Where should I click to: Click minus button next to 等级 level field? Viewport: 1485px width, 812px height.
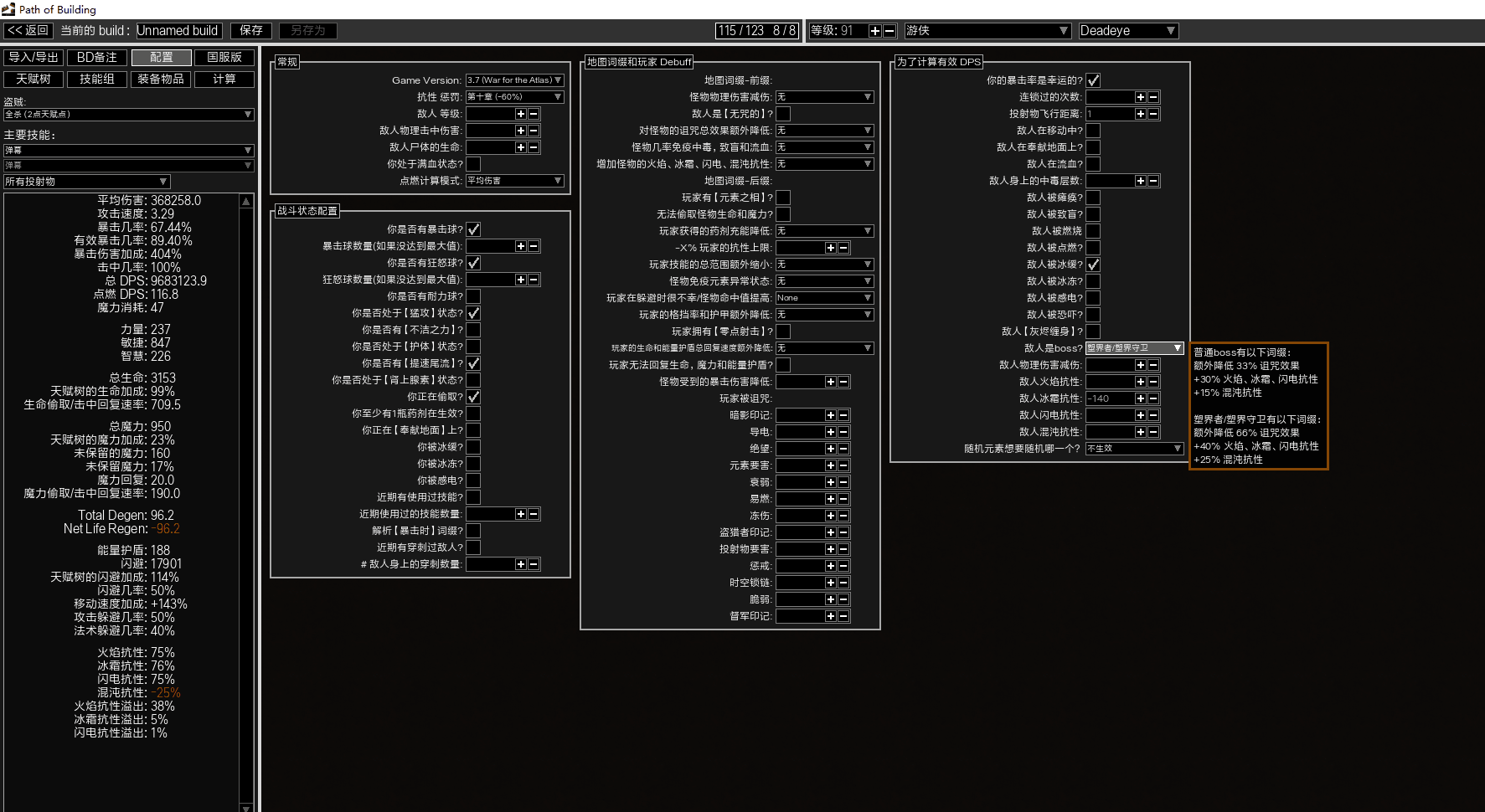point(889,31)
